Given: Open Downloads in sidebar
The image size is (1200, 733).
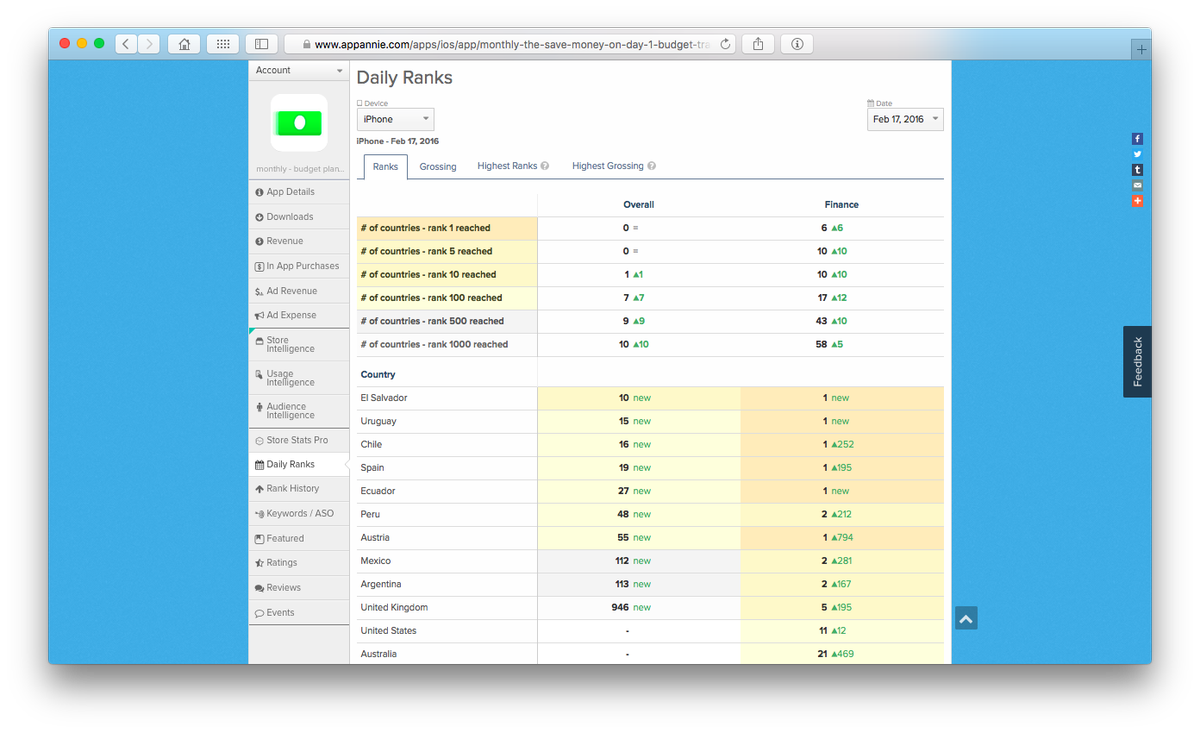Looking at the screenshot, I should [x=299, y=217].
